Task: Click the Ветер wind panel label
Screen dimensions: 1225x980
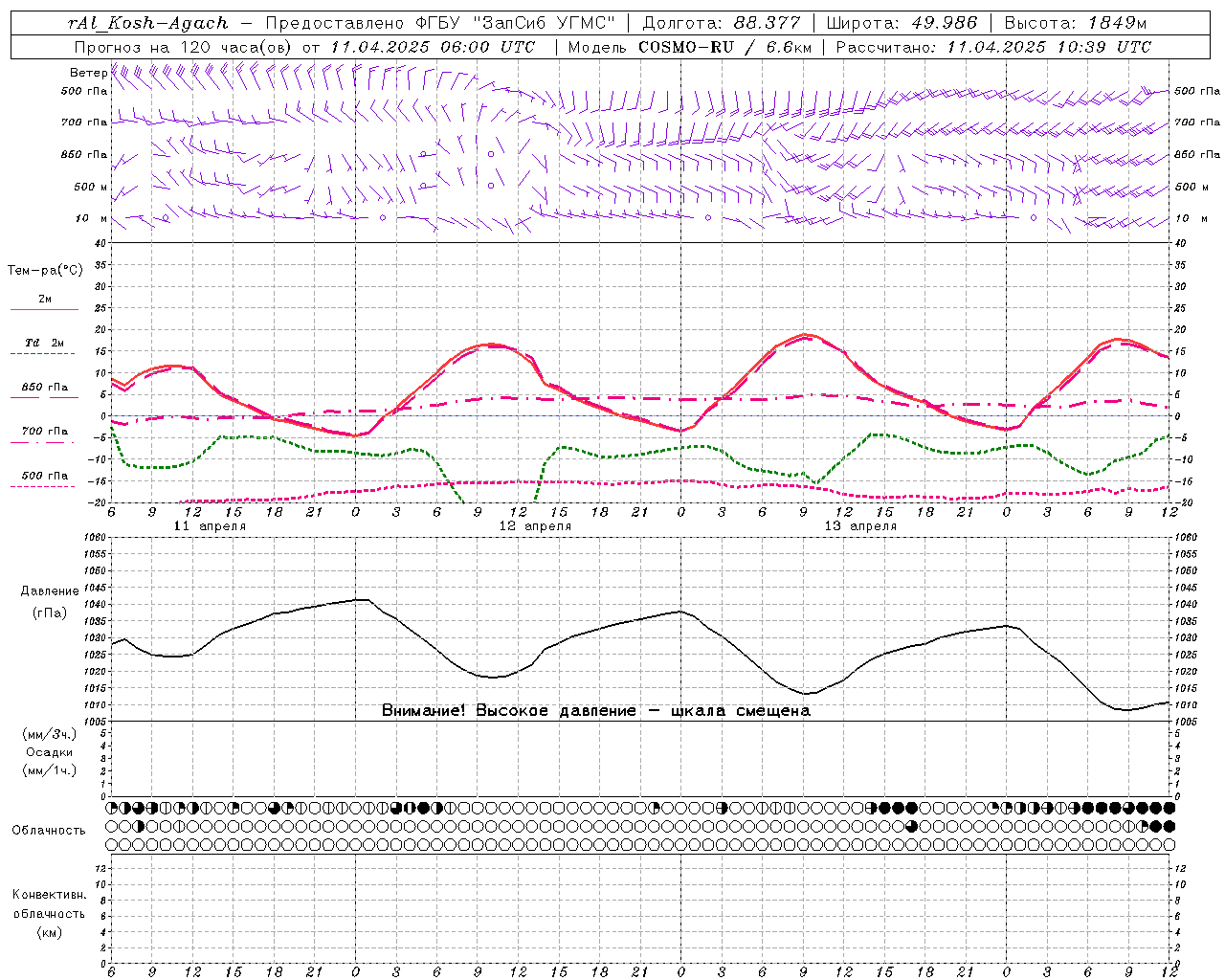Action: click(88, 73)
